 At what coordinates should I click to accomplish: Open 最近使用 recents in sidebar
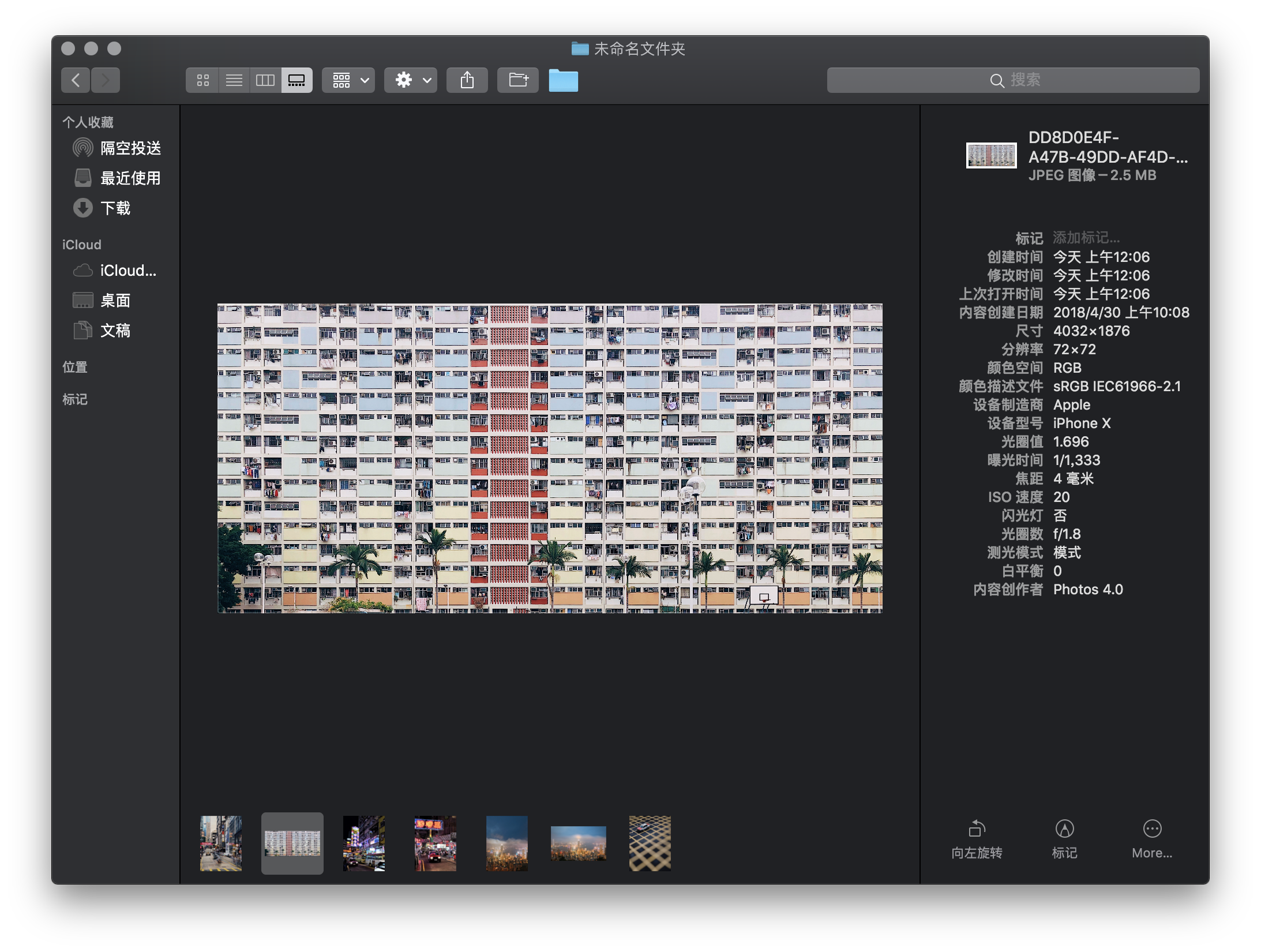point(117,178)
